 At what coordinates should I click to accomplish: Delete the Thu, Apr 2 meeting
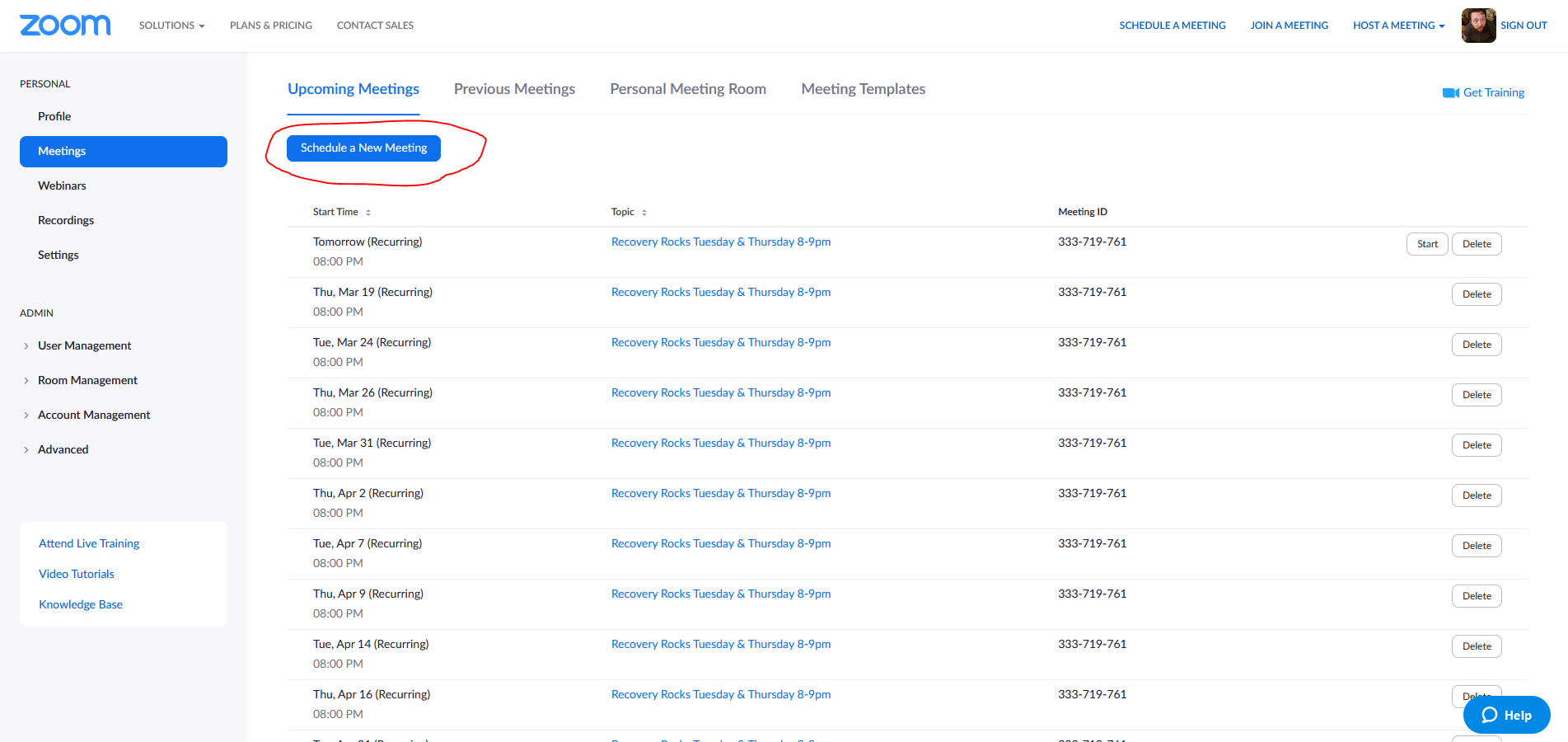click(1477, 495)
